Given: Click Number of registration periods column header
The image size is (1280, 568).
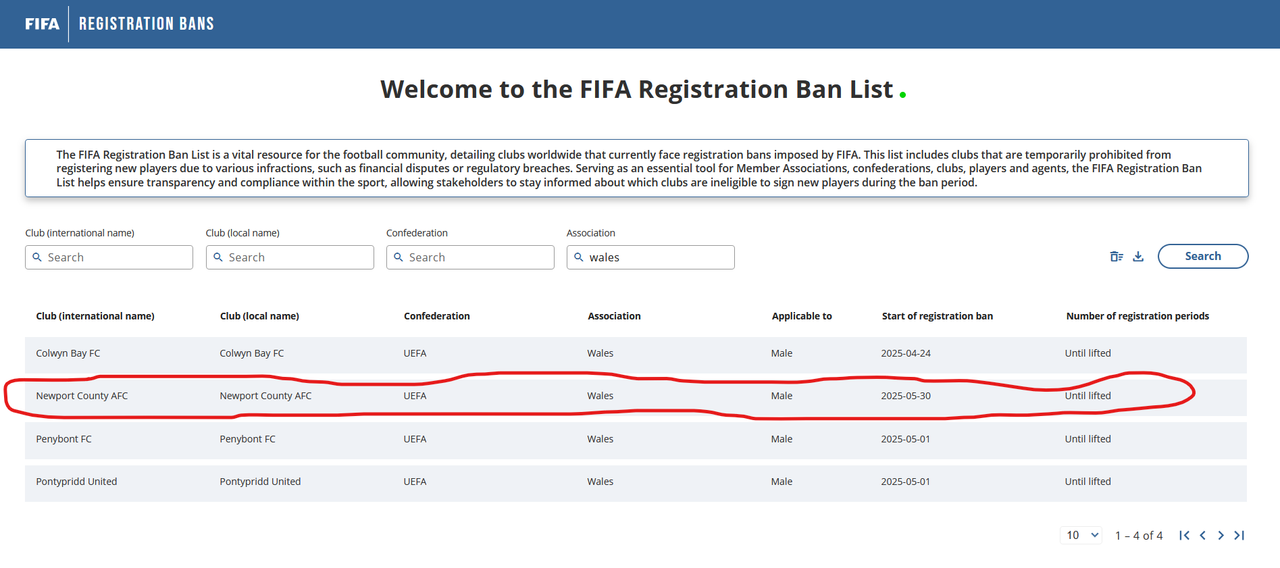Looking at the screenshot, I should tap(1138, 316).
